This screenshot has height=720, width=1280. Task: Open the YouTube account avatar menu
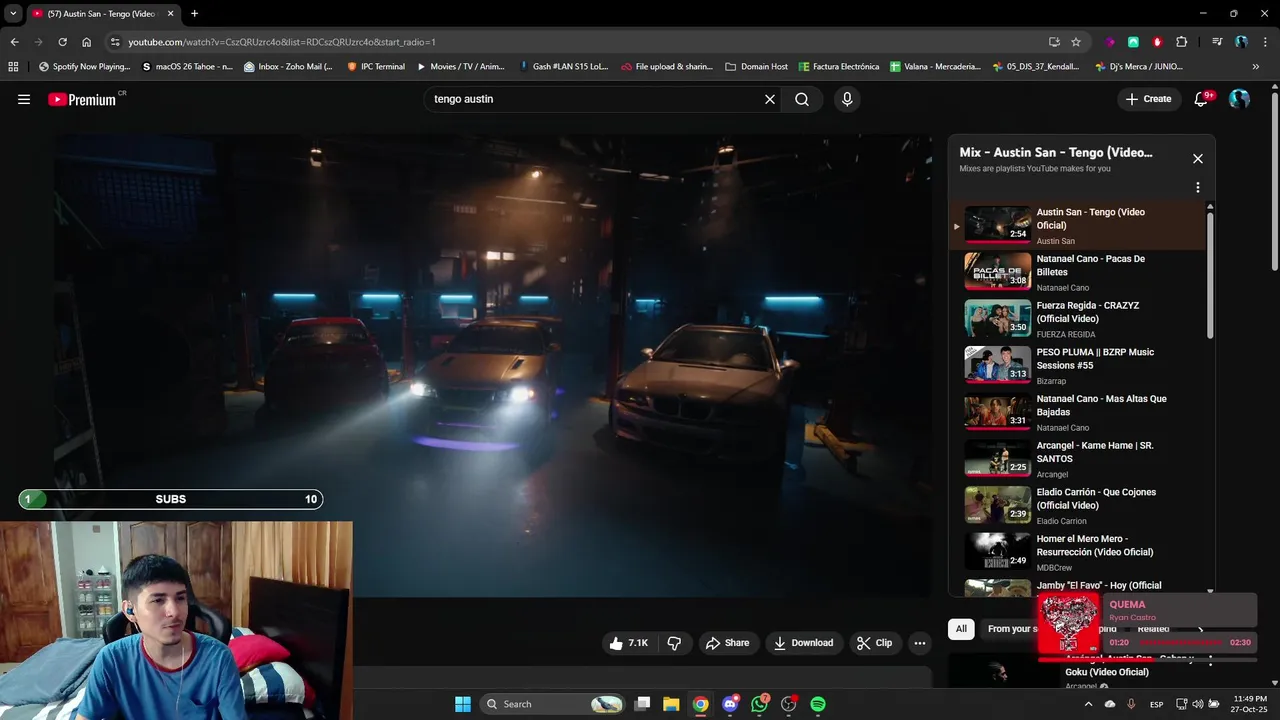tap(1239, 99)
